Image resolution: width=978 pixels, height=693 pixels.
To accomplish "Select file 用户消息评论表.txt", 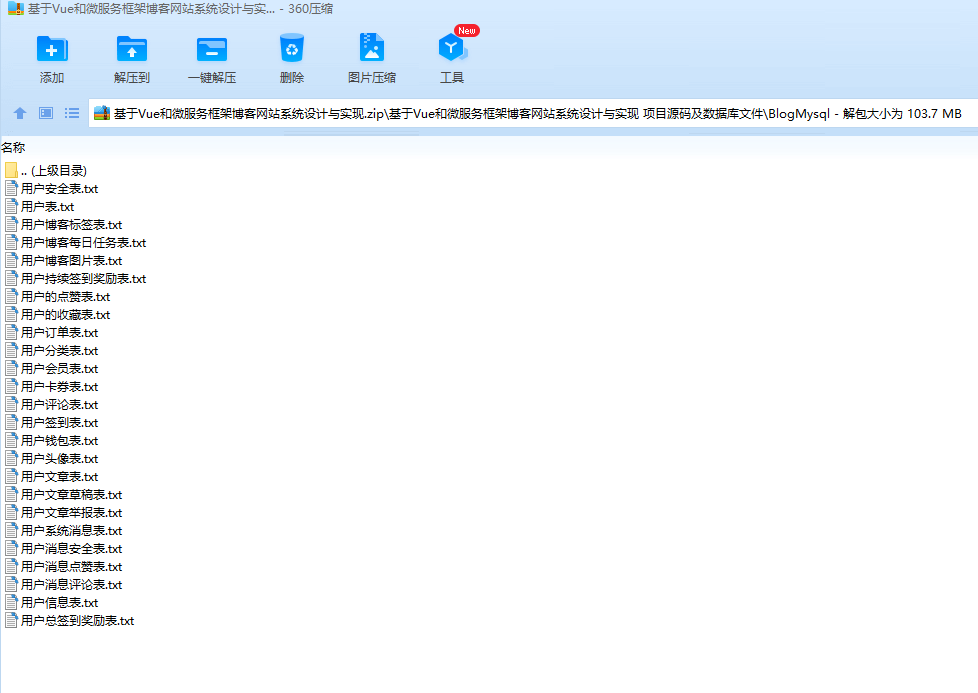I will [64, 586].
